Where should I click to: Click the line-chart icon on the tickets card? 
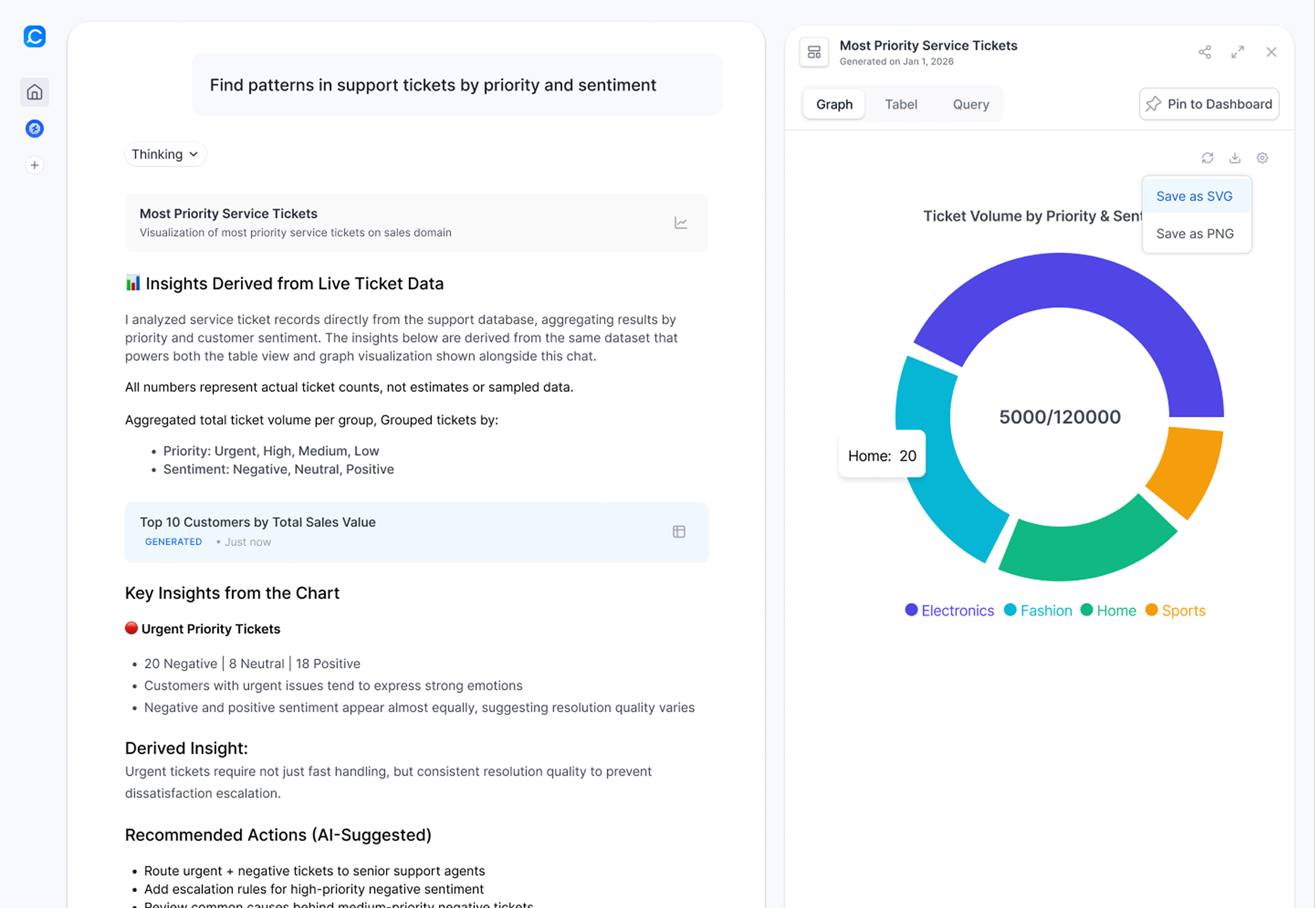(680, 223)
